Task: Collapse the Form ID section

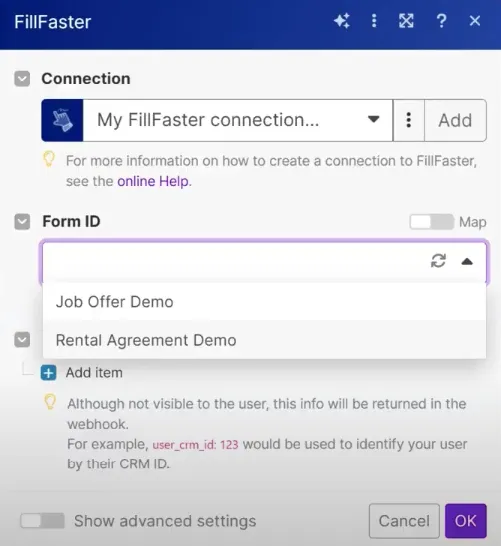Action: [22, 222]
